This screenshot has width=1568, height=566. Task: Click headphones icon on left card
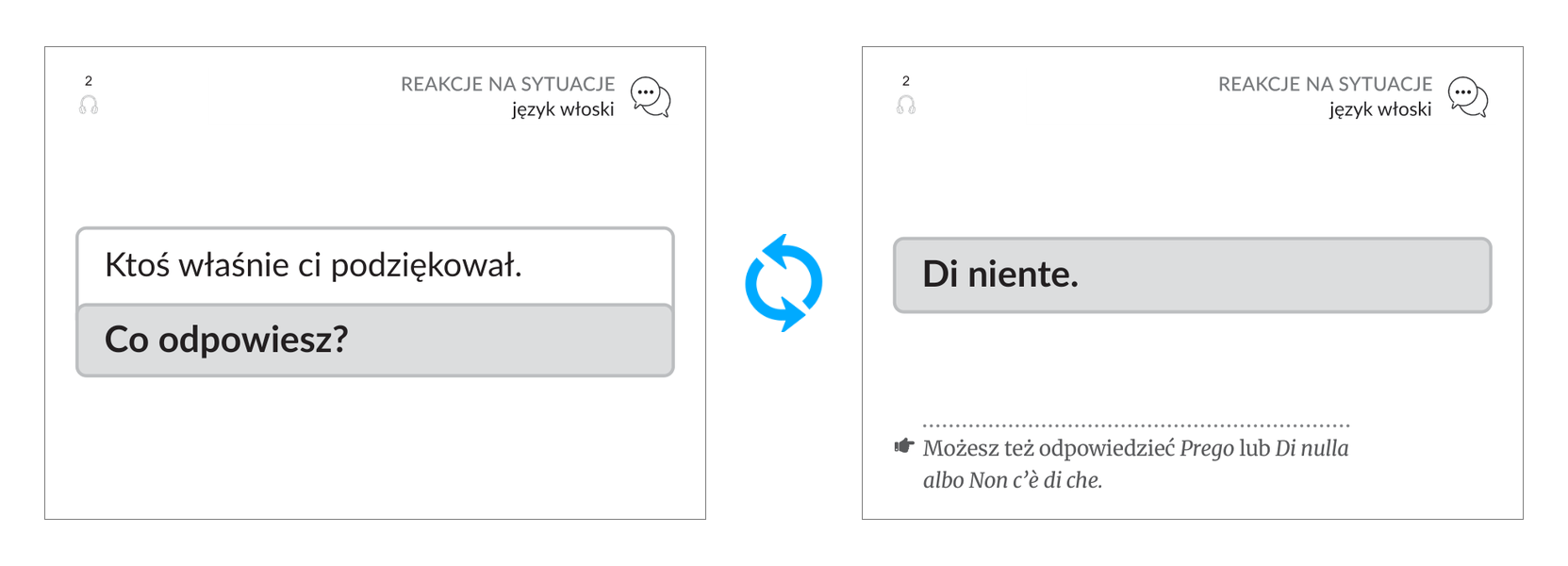click(89, 105)
